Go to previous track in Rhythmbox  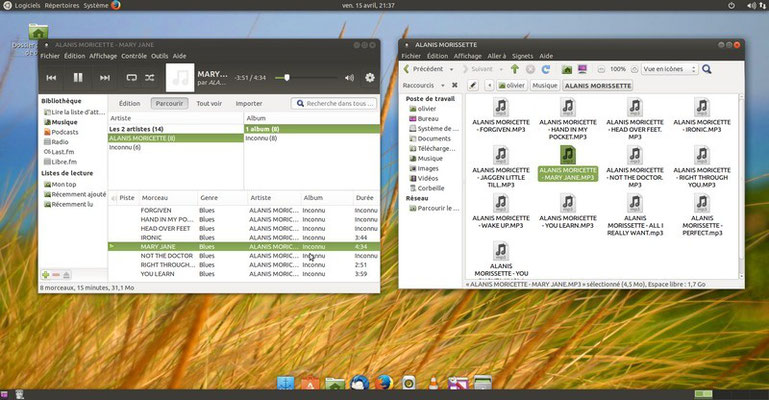click(x=51, y=77)
